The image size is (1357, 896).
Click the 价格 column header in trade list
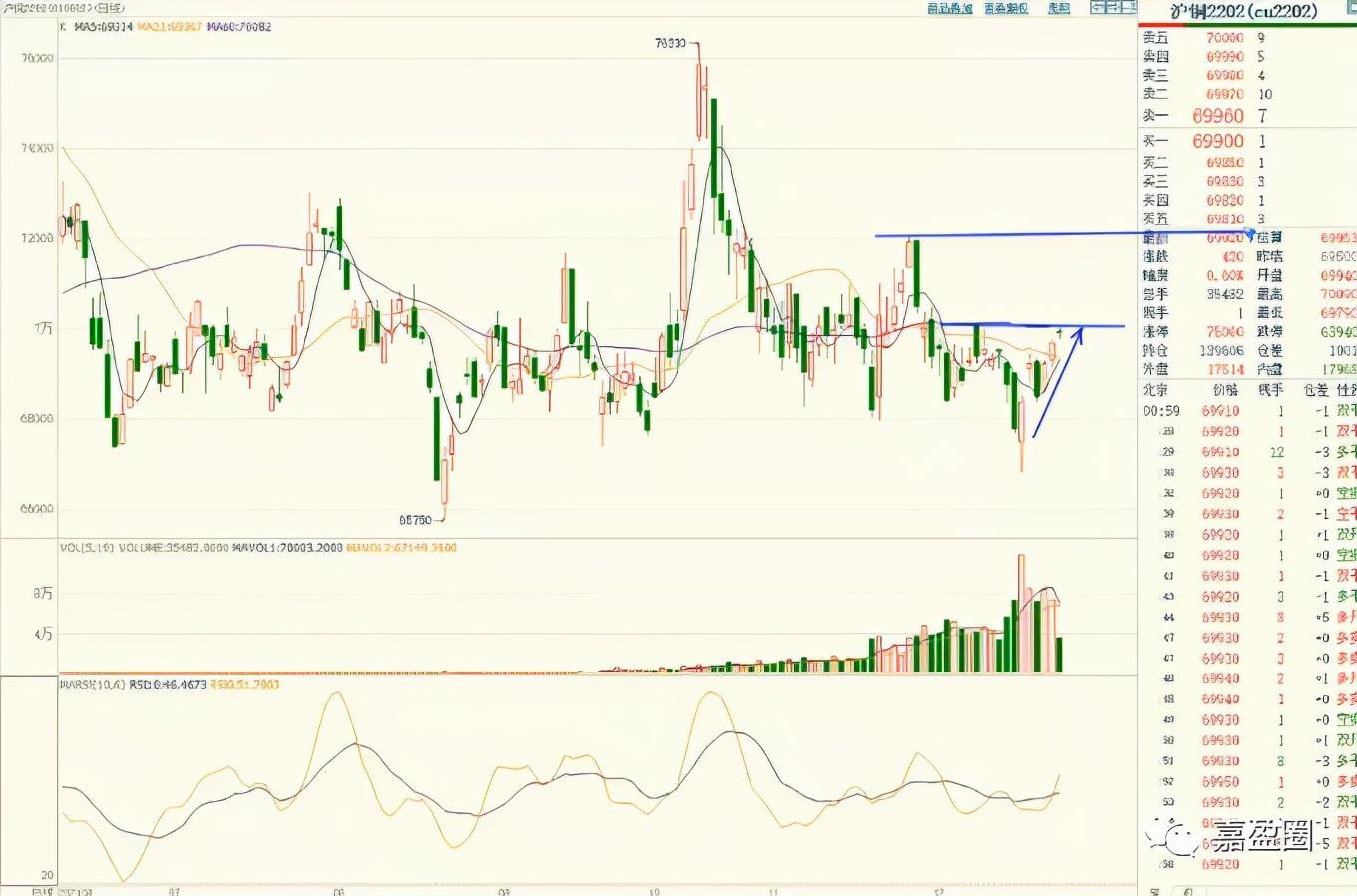click(x=1224, y=390)
